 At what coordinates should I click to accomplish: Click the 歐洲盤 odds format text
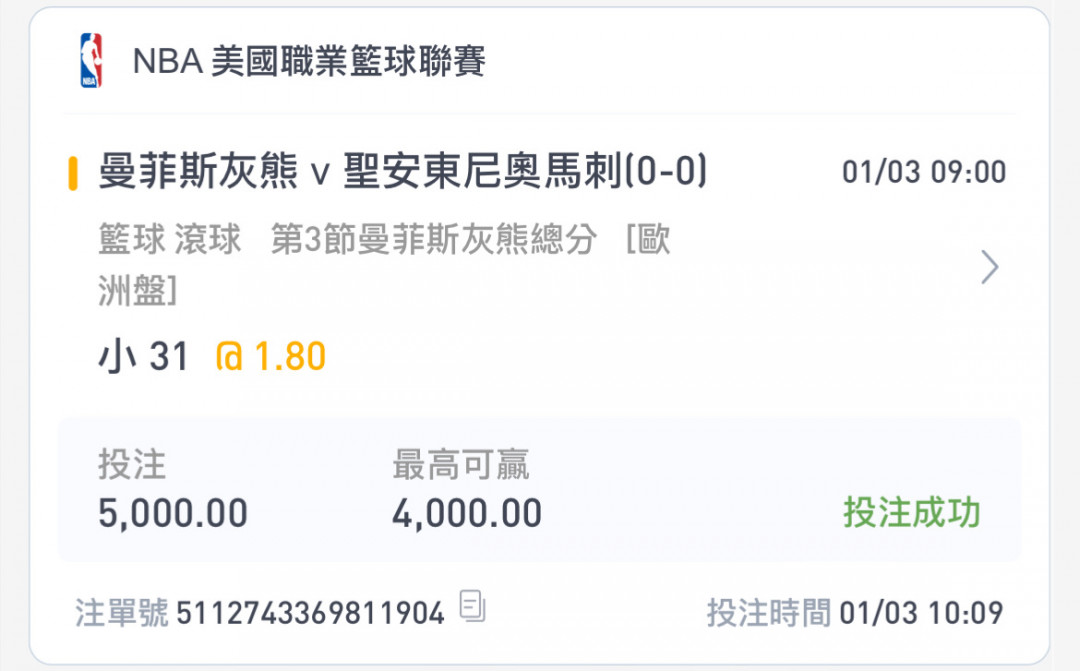(384, 265)
